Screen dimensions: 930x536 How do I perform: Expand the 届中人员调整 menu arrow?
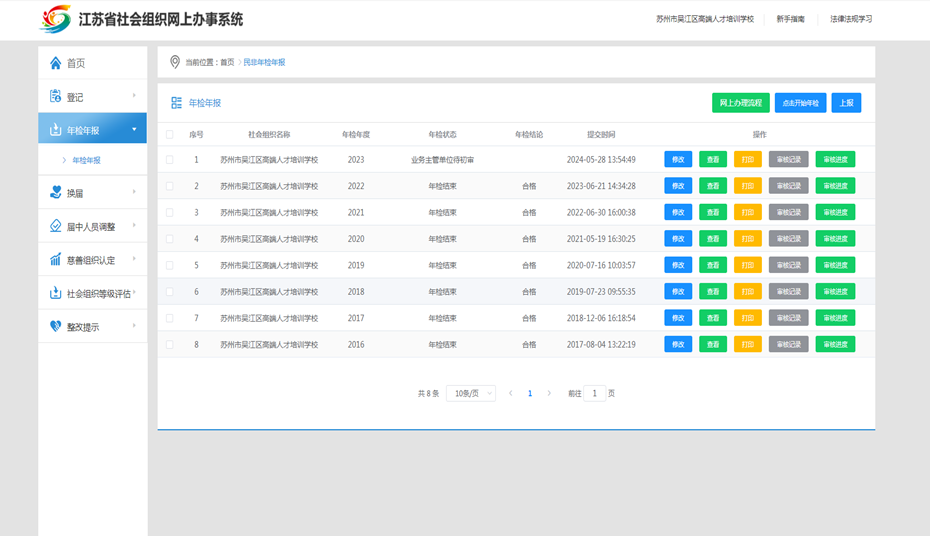134,225
